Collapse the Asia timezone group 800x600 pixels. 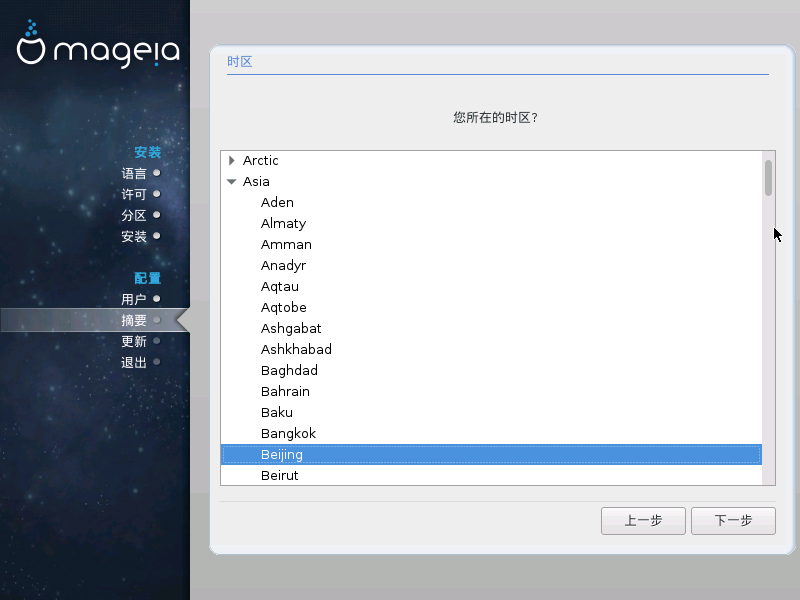click(x=232, y=182)
